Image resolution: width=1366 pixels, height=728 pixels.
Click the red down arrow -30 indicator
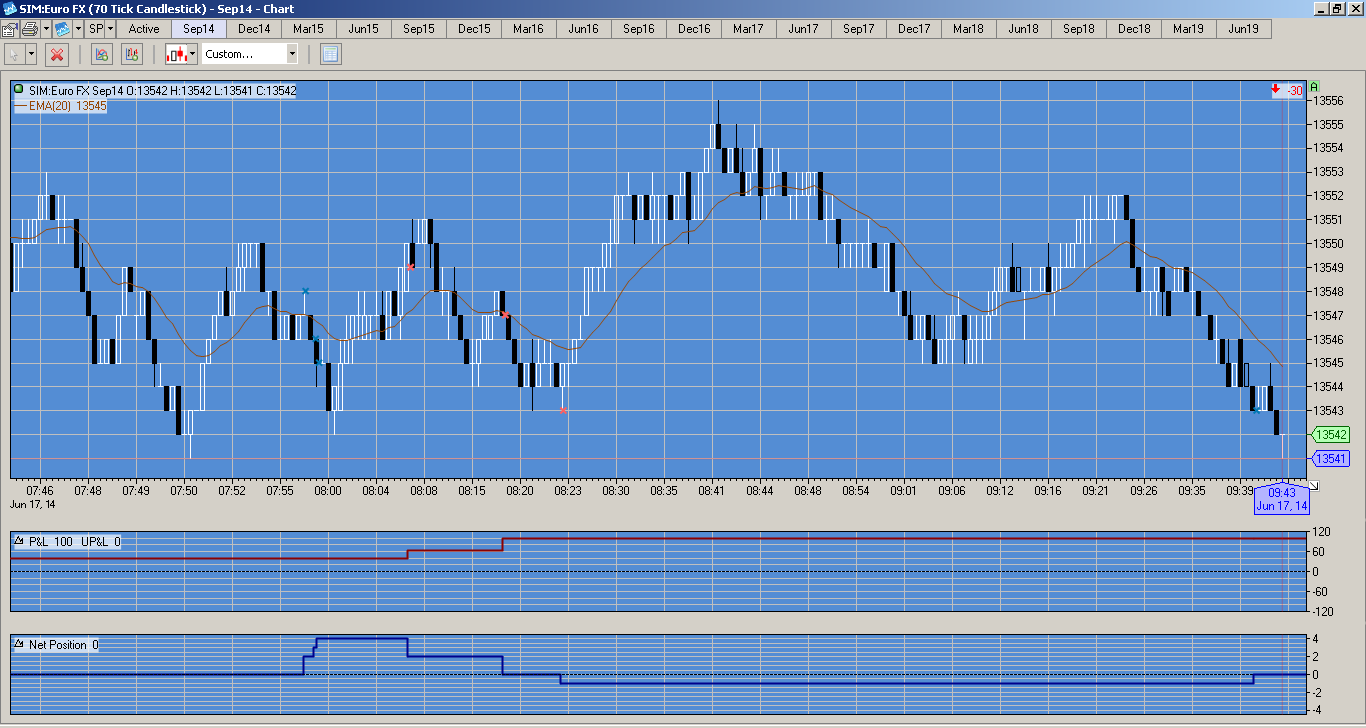[x=1287, y=91]
